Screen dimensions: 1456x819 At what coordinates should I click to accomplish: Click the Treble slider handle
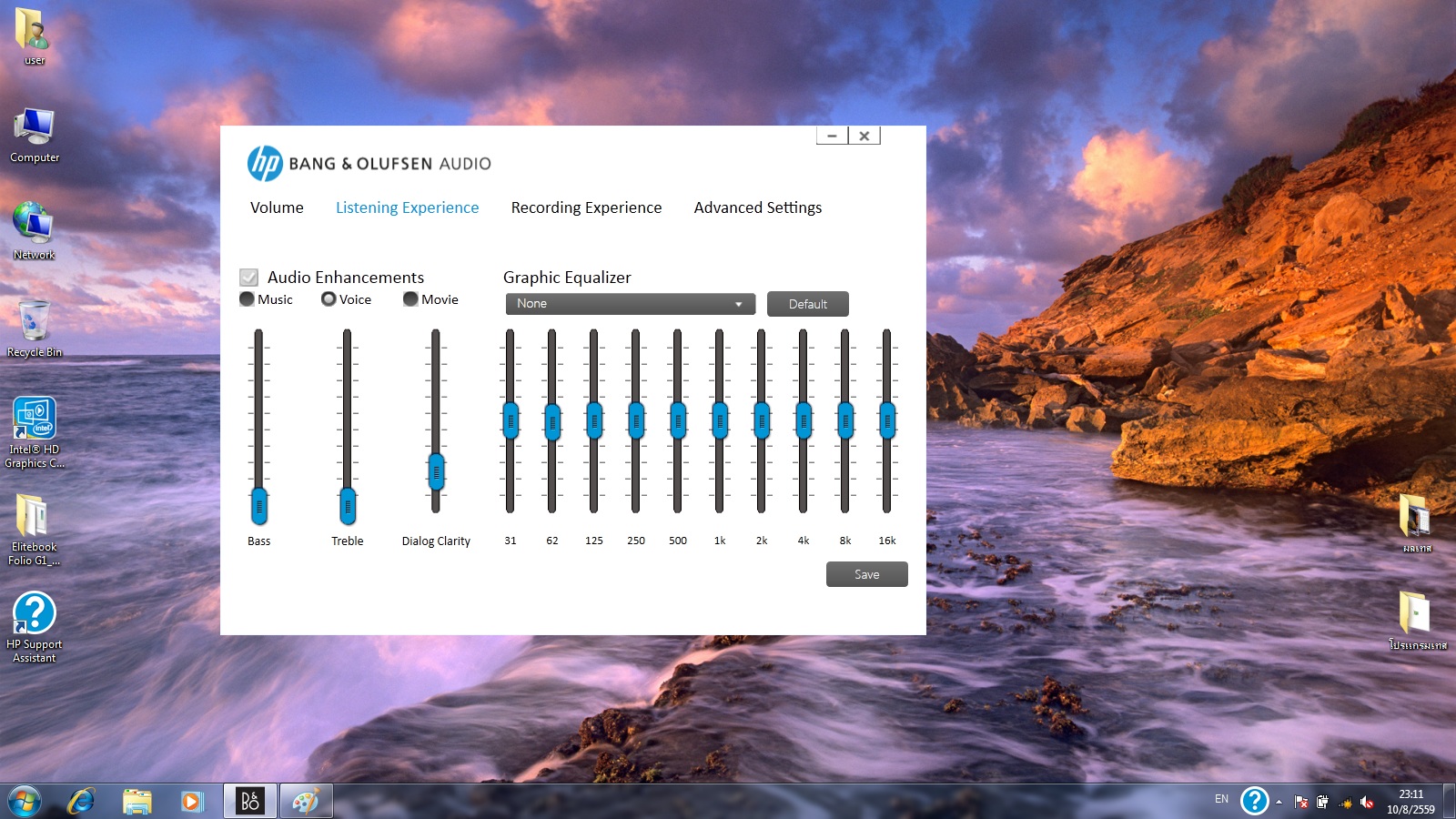click(x=348, y=507)
